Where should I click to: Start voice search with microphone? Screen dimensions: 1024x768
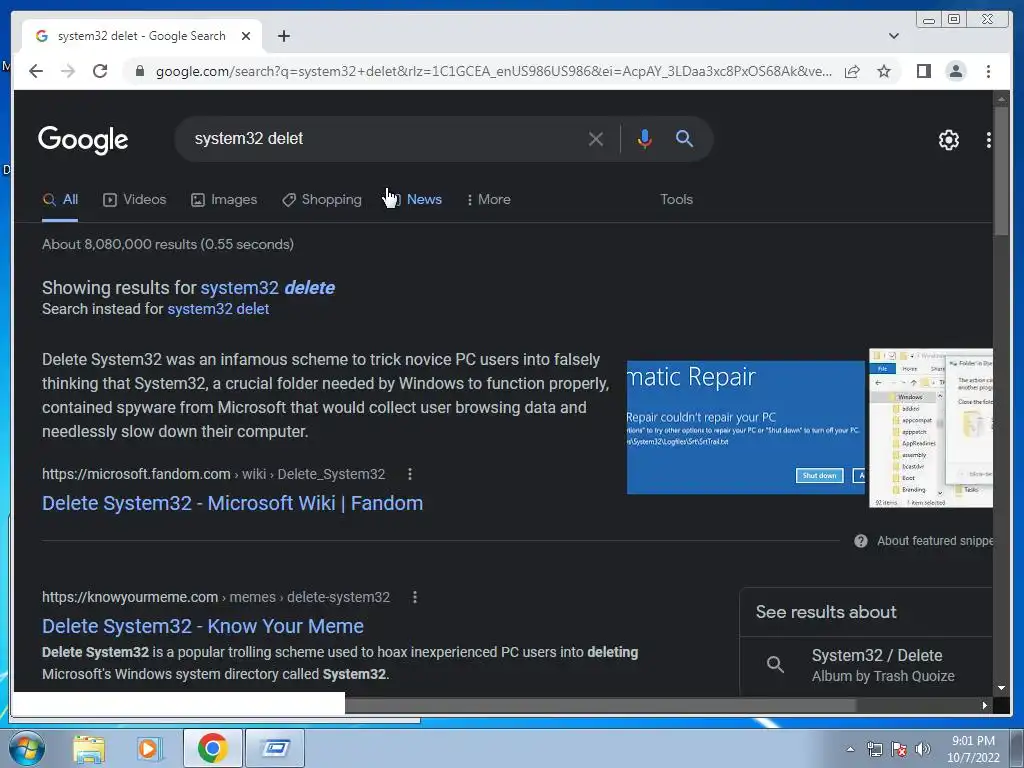644,138
